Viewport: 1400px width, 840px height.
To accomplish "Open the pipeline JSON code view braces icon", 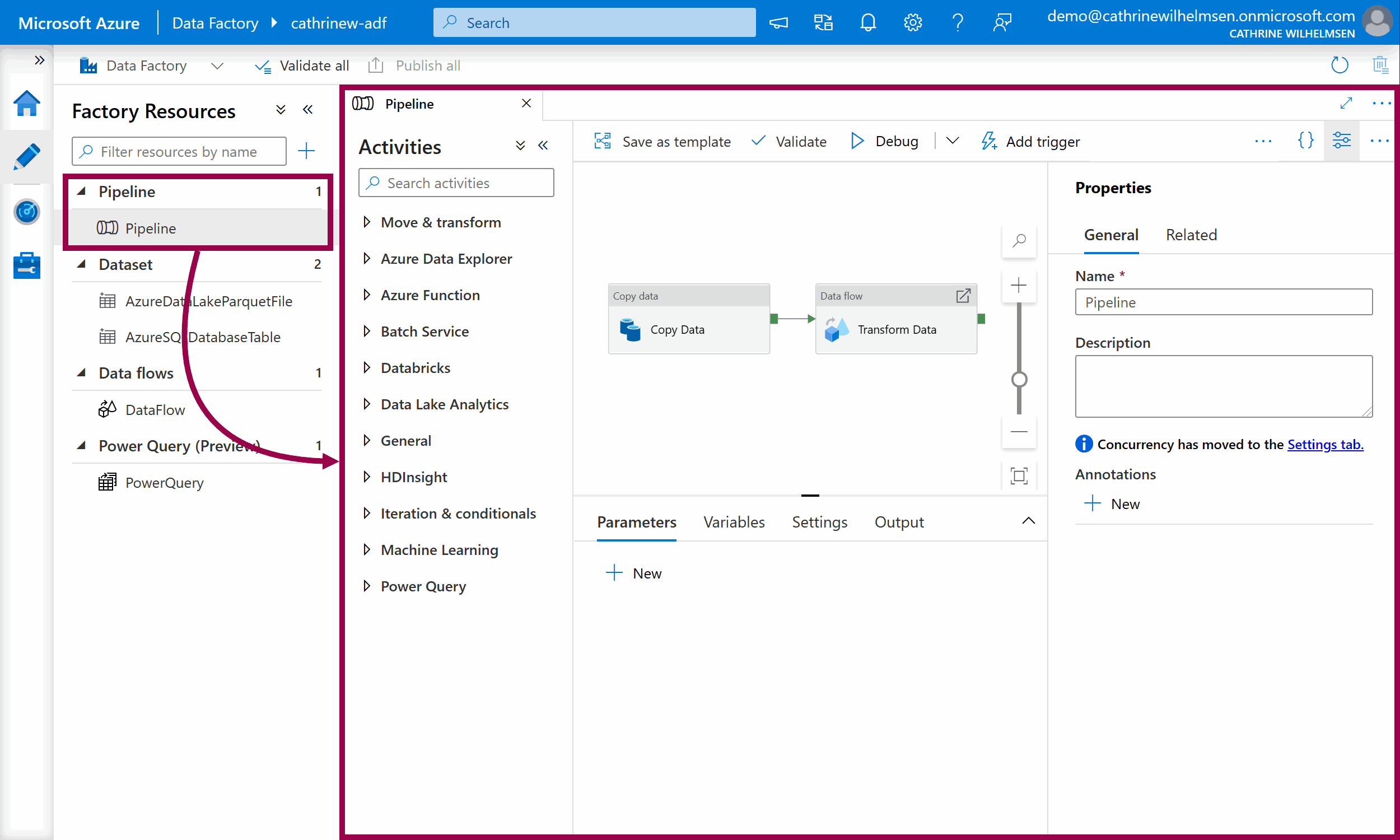I will 1305,141.
